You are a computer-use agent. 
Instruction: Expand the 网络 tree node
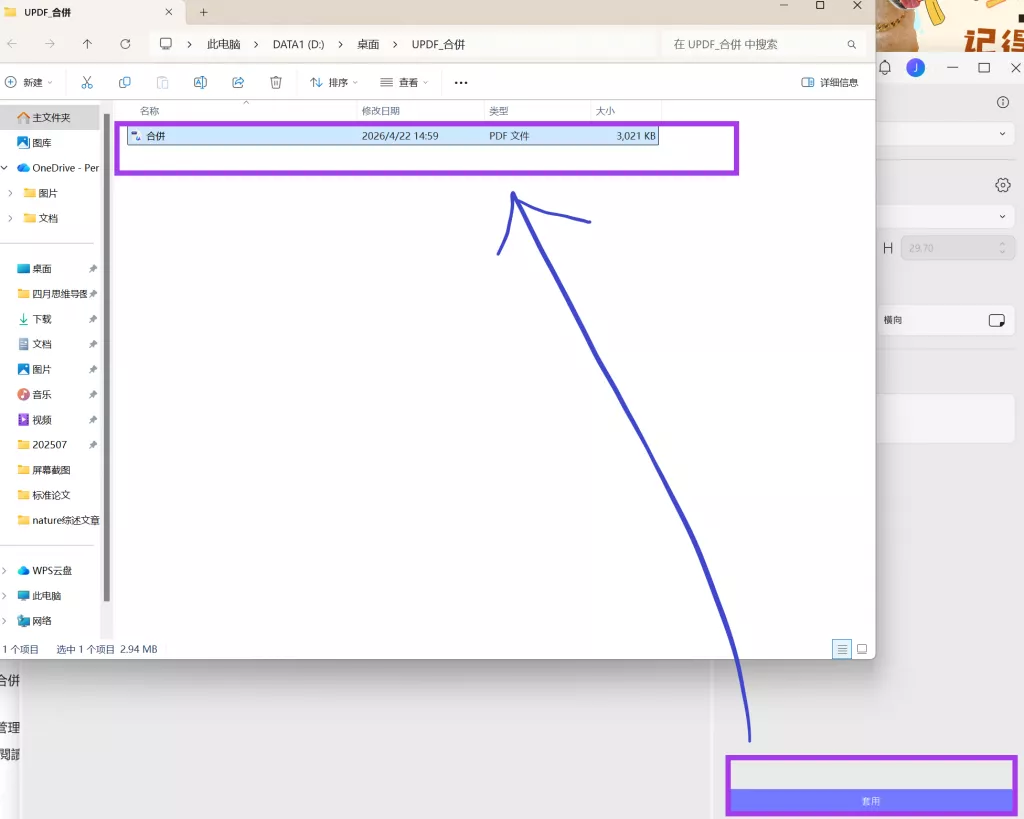pos(5,620)
